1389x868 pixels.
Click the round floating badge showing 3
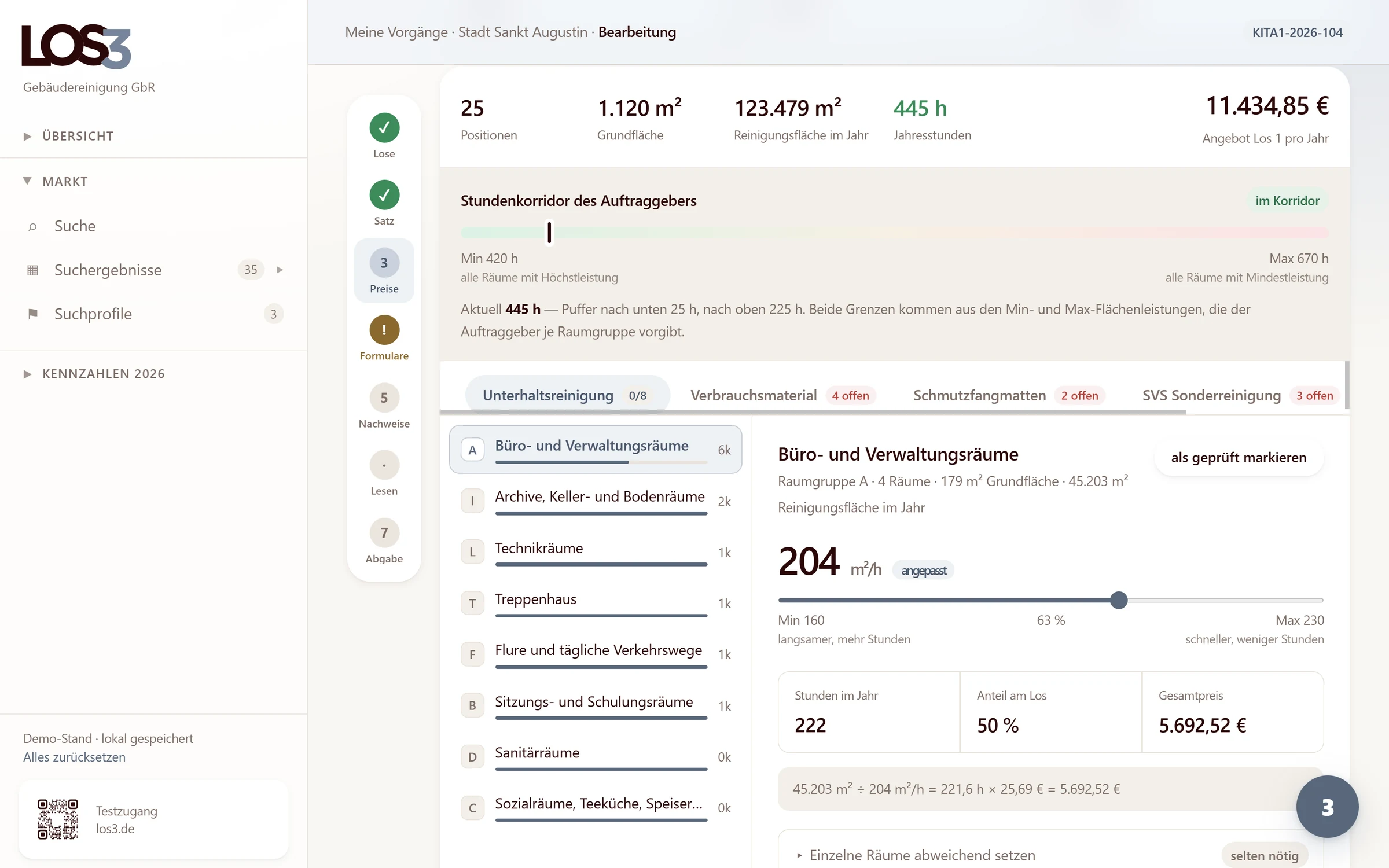coord(1327,807)
